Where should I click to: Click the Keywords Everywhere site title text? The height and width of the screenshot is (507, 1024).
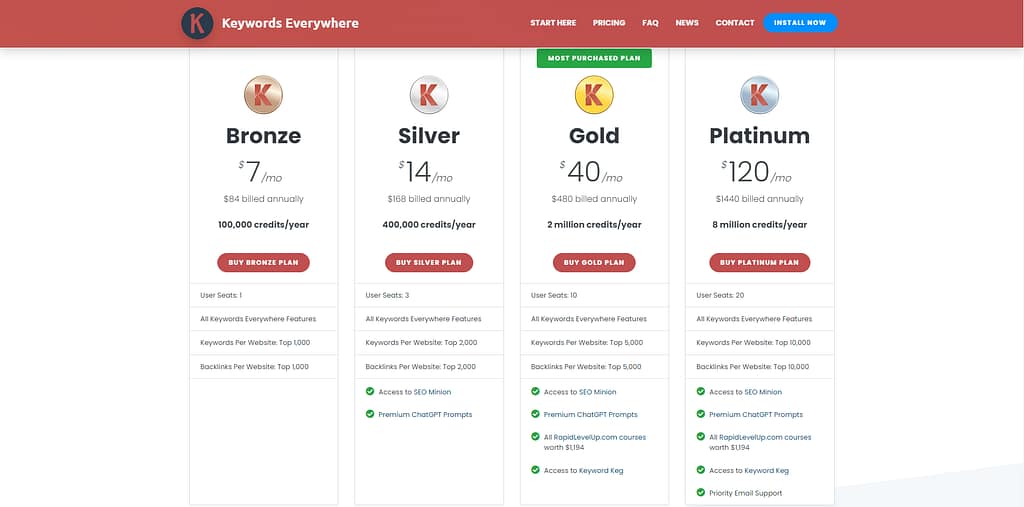pyautogui.click(x=290, y=24)
